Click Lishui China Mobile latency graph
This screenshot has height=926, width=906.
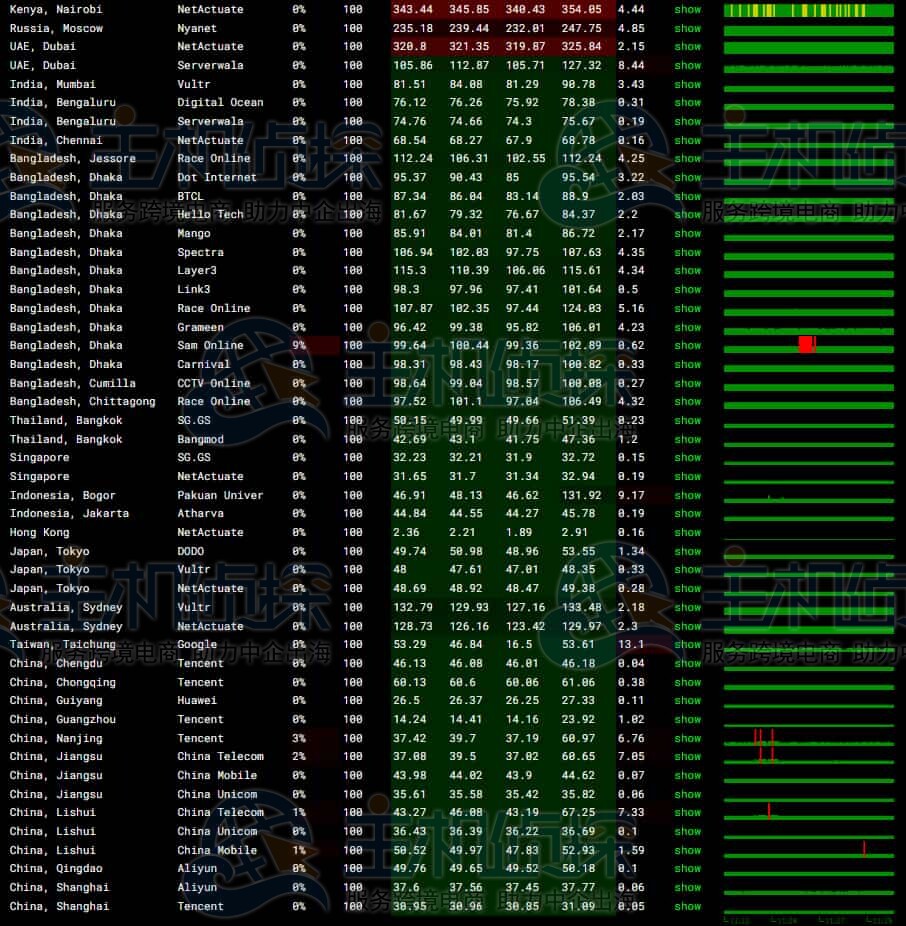tap(809, 850)
